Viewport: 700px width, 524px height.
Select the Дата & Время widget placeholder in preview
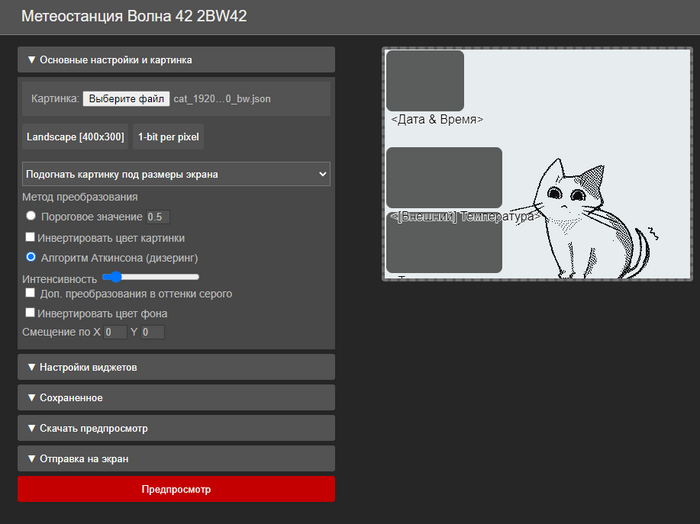(425, 81)
